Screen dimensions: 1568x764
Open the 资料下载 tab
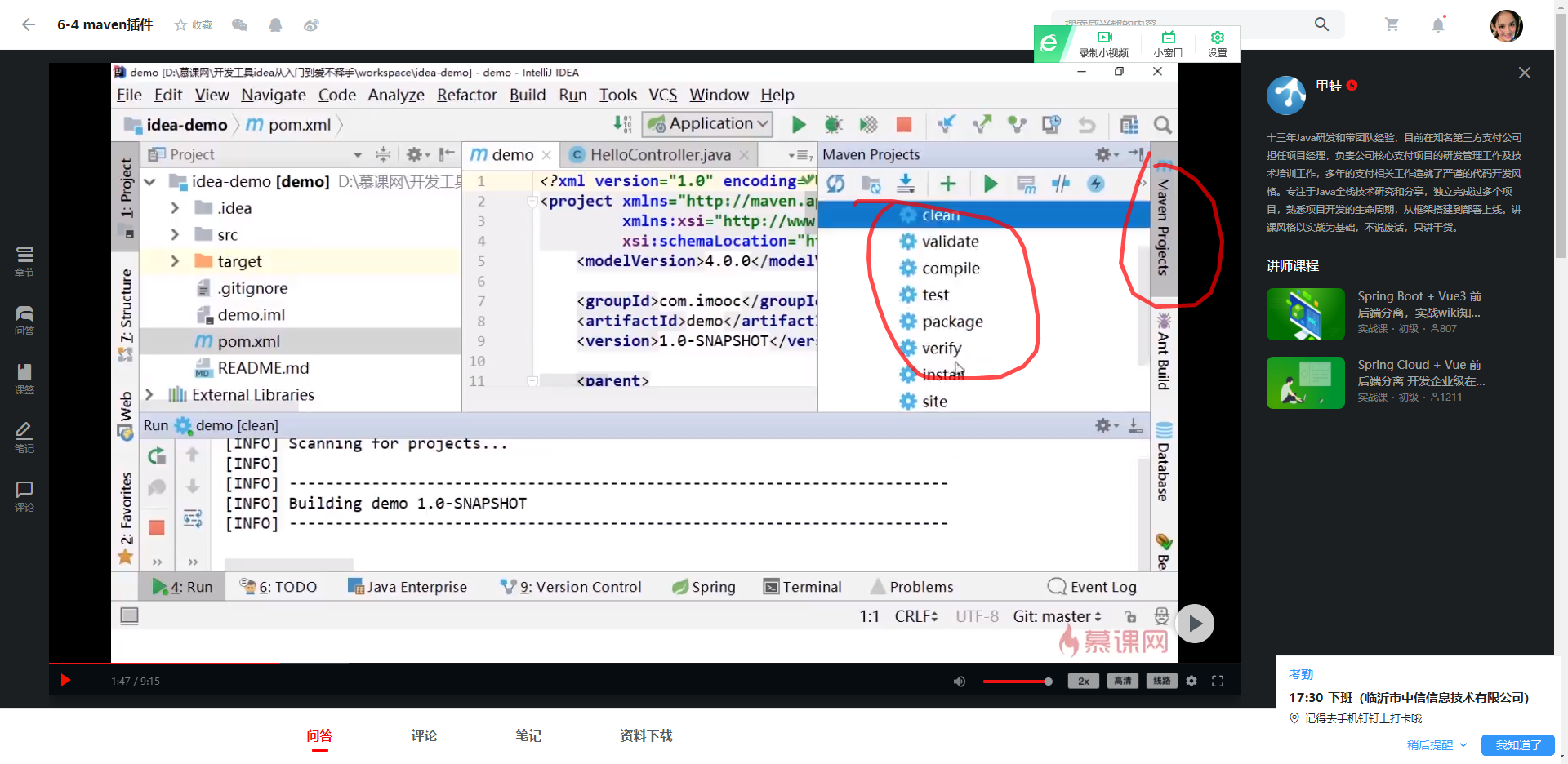coord(646,735)
